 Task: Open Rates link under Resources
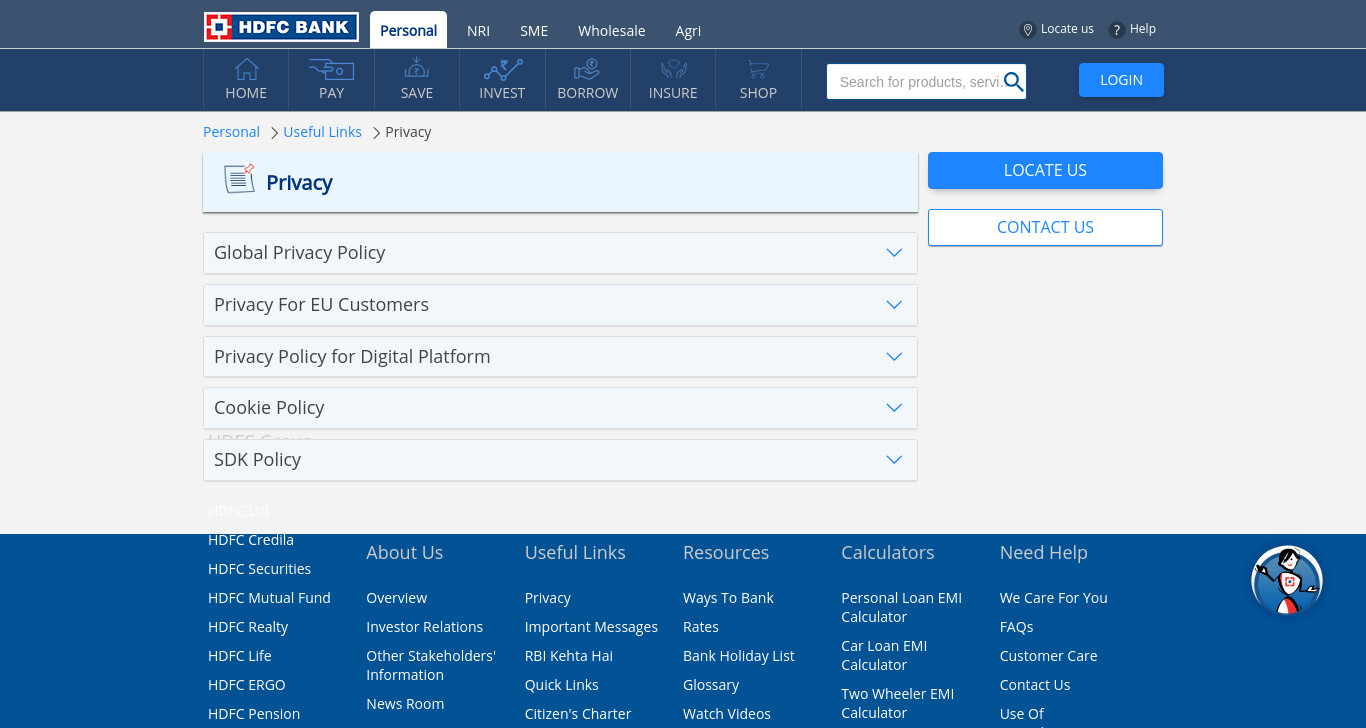[x=701, y=627]
